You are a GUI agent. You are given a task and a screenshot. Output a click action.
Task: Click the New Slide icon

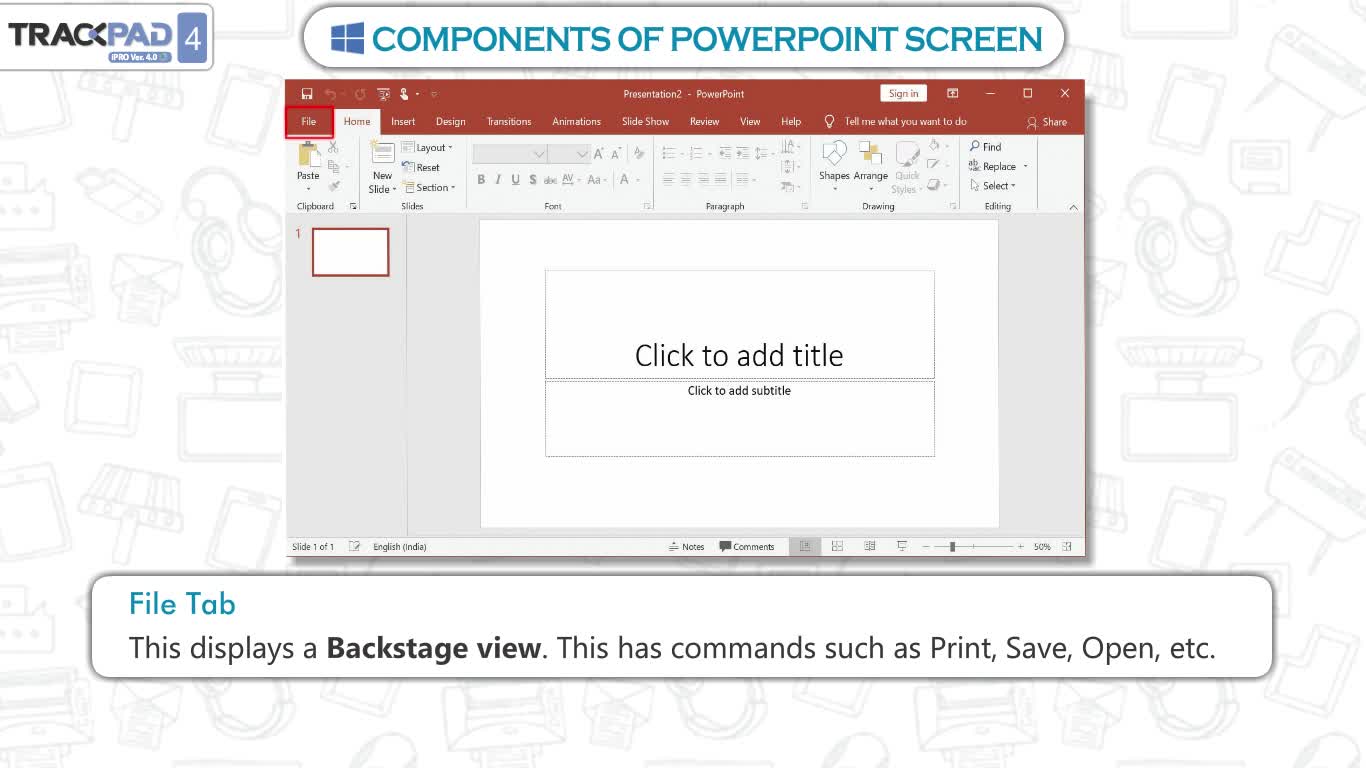(x=382, y=153)
